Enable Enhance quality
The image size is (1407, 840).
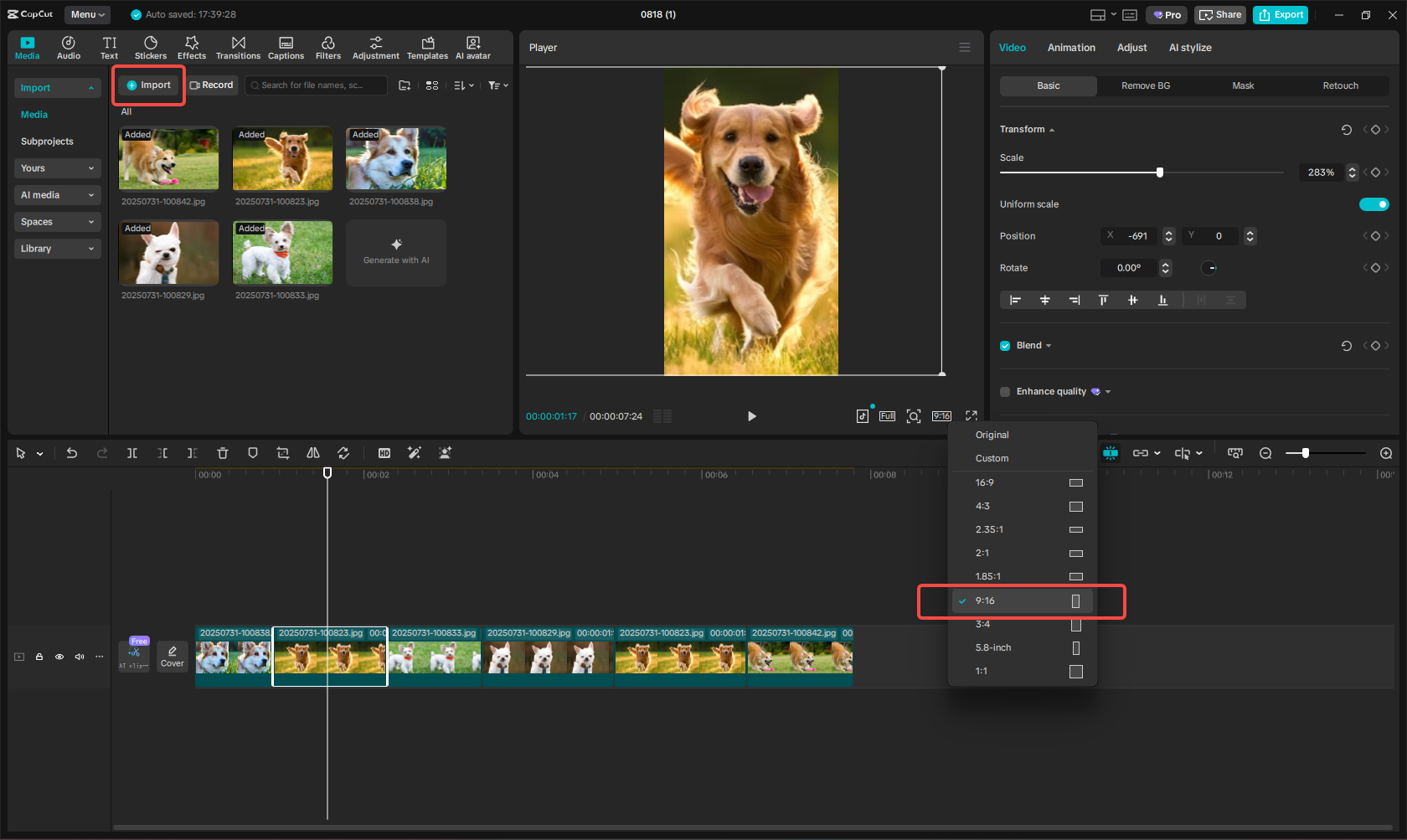point(1004,391)
